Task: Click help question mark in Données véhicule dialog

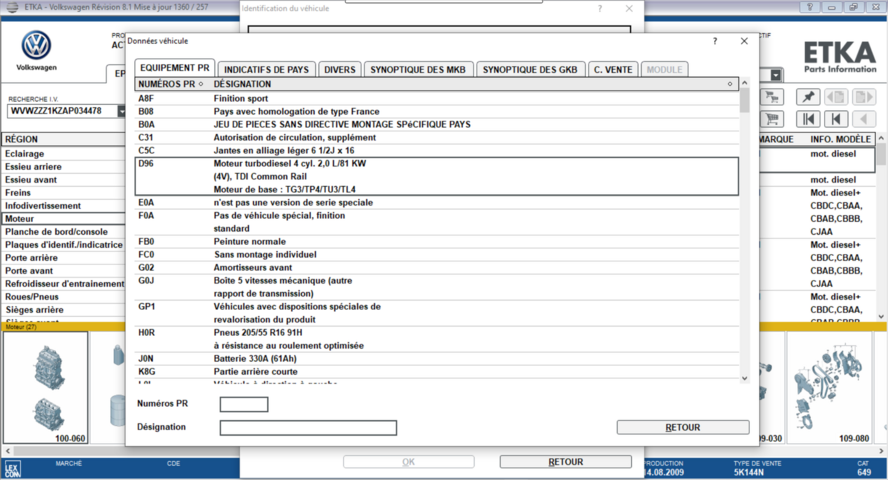Action: pos(715,41)
